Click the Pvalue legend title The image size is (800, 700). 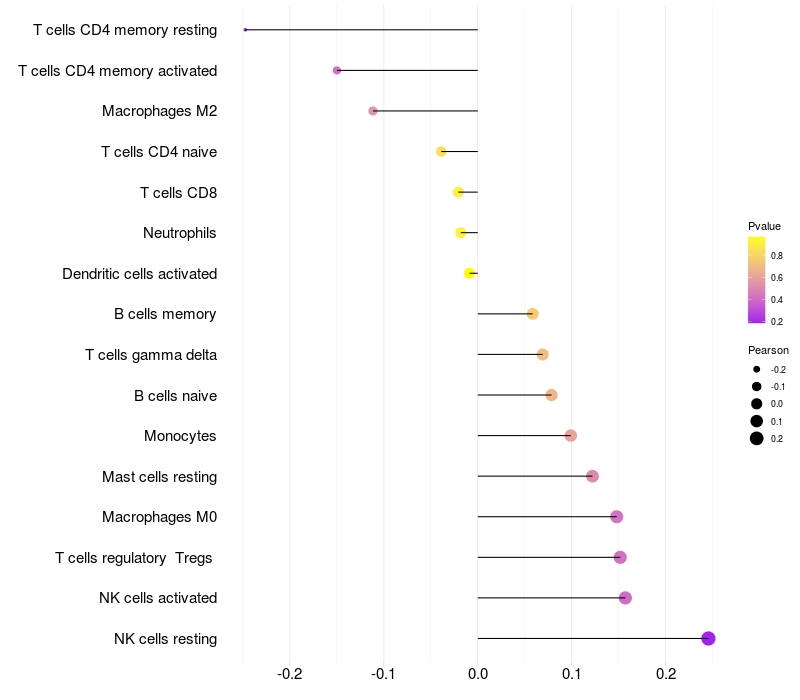tap(764, 226)
